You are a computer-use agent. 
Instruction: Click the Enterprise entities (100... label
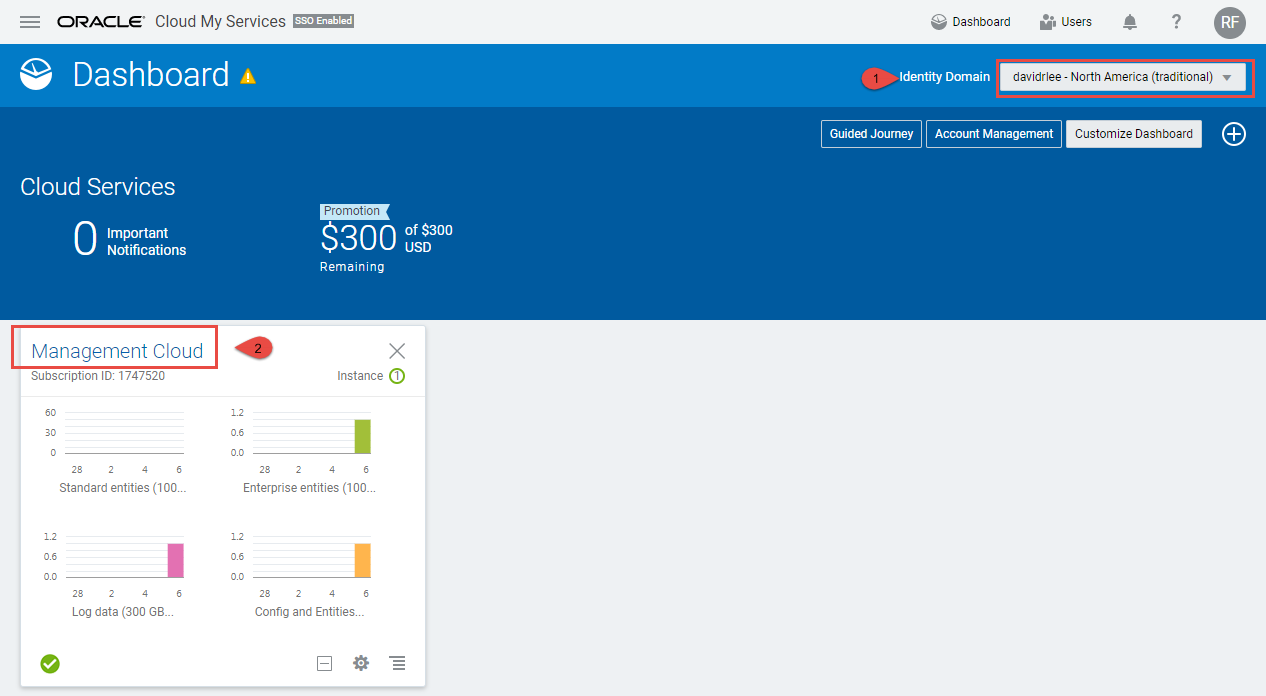[x=310, y=488]
